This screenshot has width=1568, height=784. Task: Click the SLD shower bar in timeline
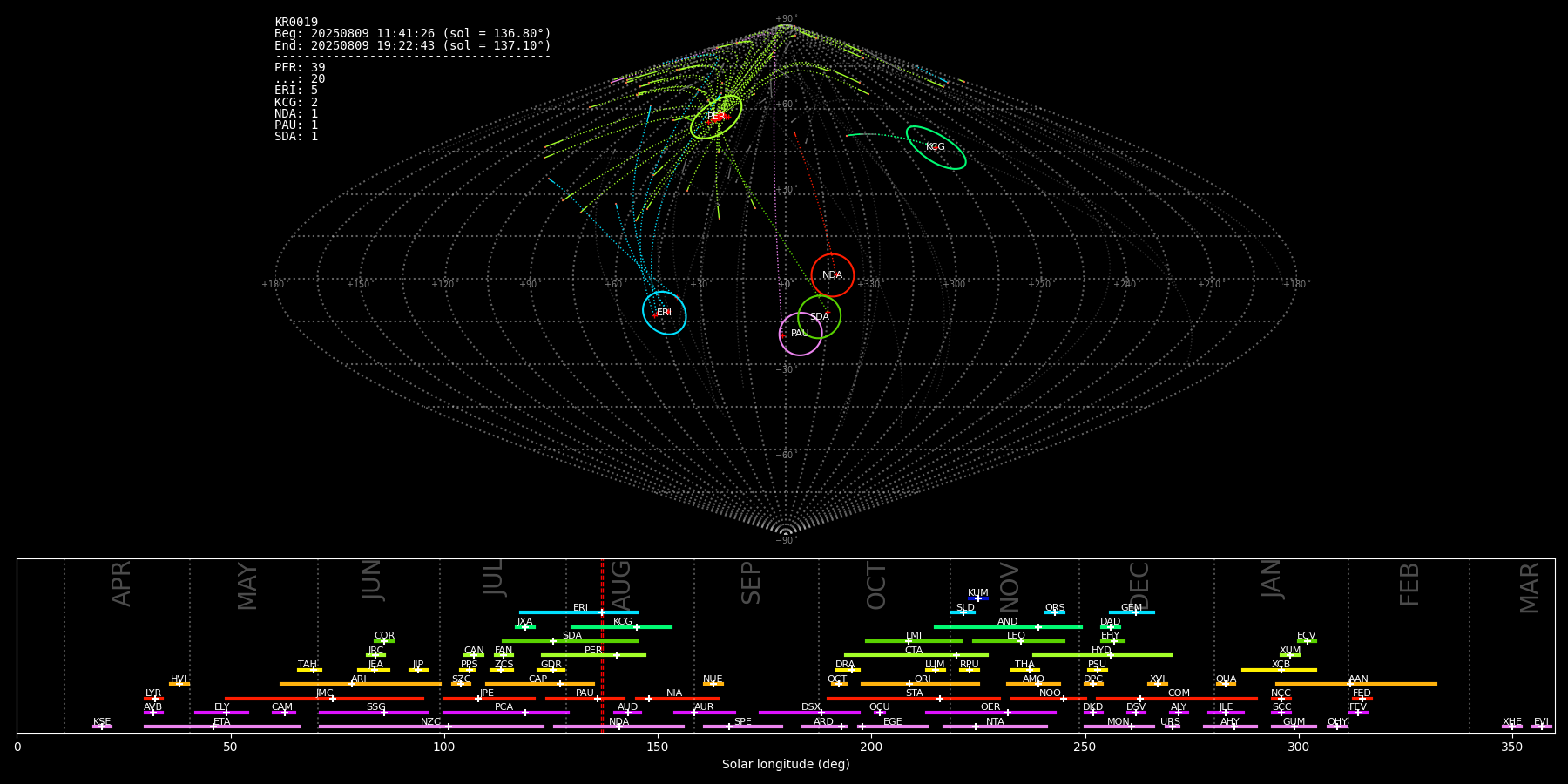pos(963,612)
